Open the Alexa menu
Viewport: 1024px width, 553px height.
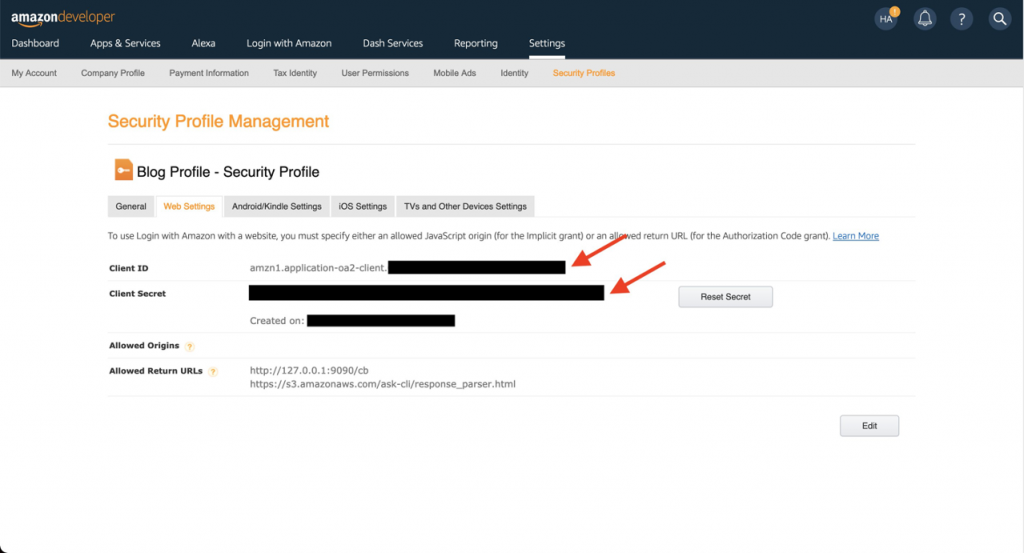(203, 43)
